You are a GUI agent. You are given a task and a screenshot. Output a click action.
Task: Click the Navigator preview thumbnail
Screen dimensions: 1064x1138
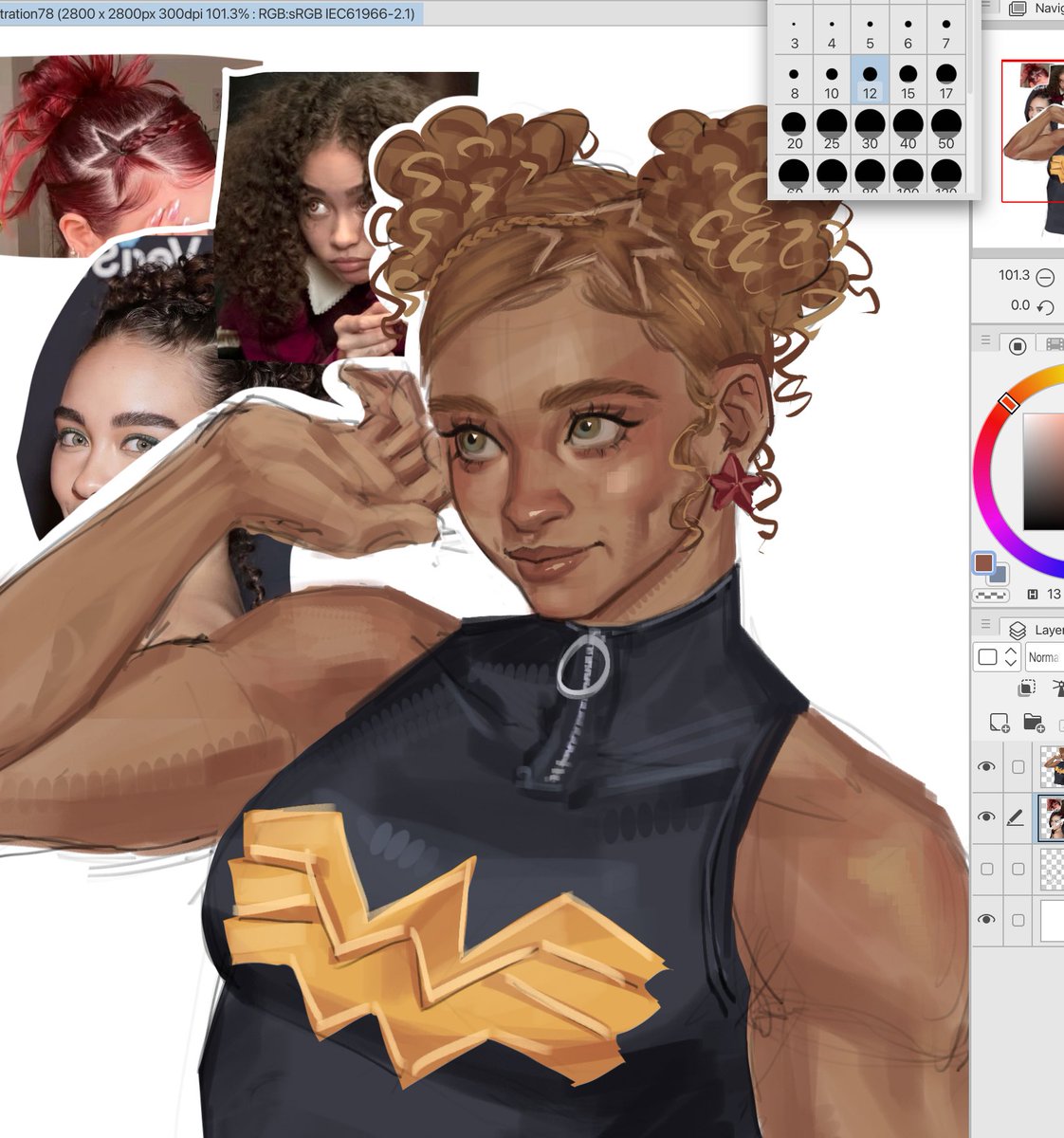coord(1033,131)
